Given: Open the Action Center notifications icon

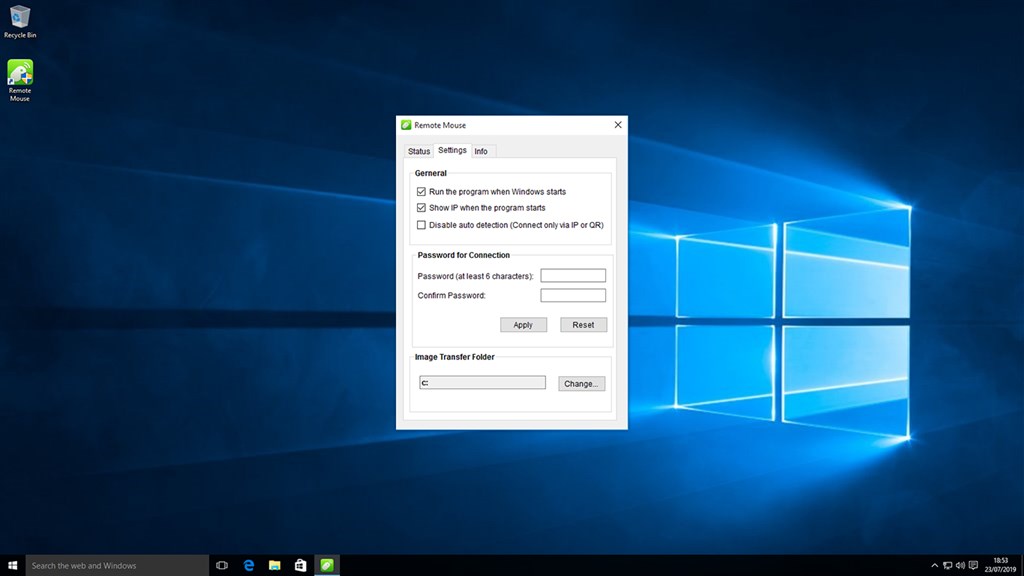Looking at the screenshot, I should (973, 566).
